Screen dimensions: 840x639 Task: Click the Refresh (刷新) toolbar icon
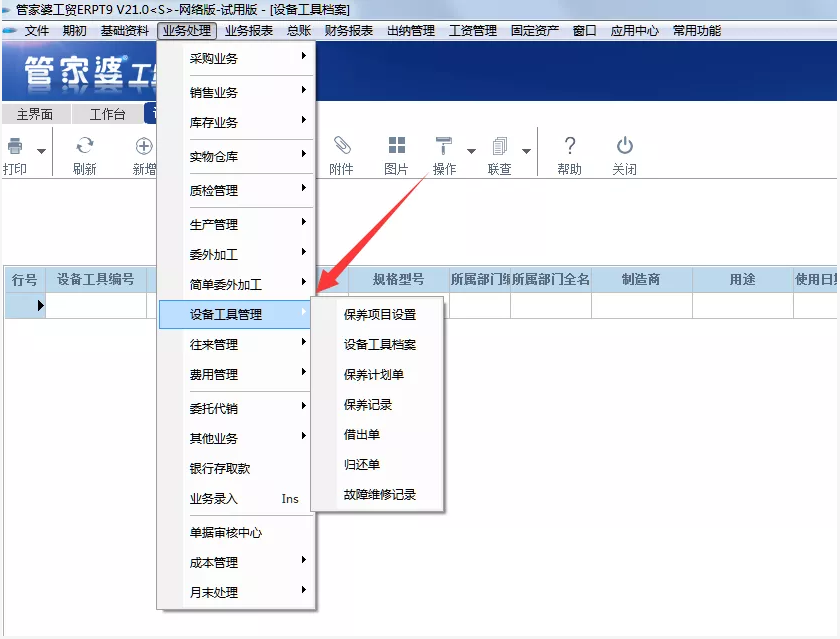point(85,146)
